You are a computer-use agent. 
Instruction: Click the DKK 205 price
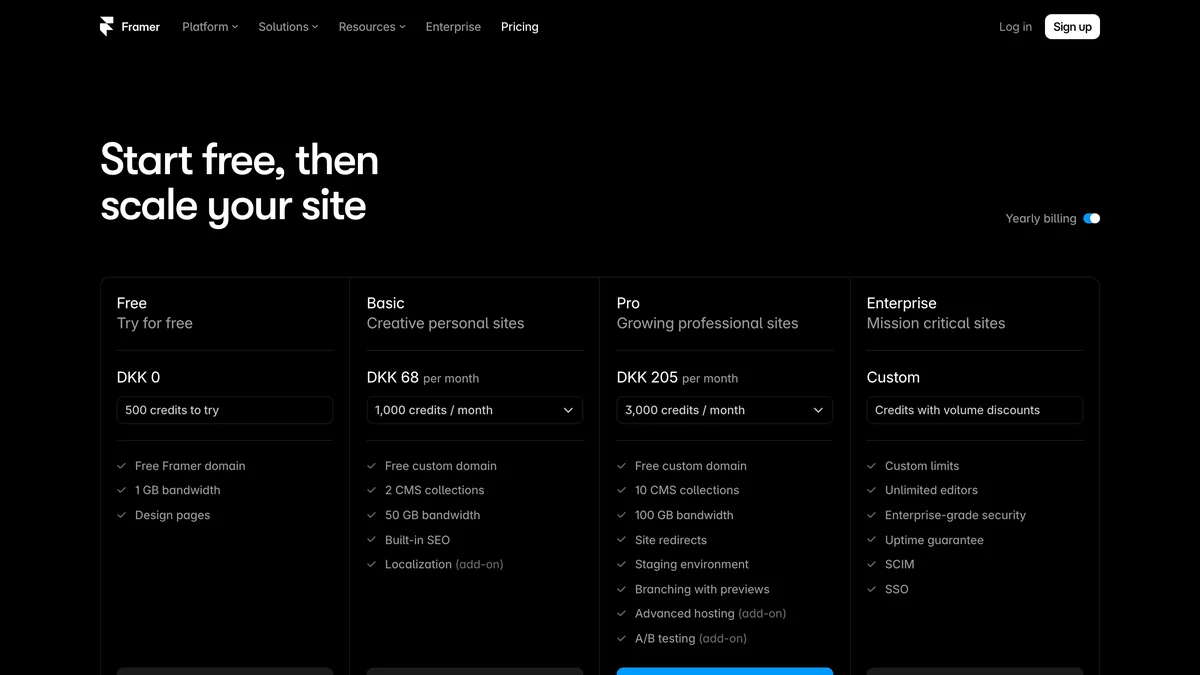coord(647,377)
